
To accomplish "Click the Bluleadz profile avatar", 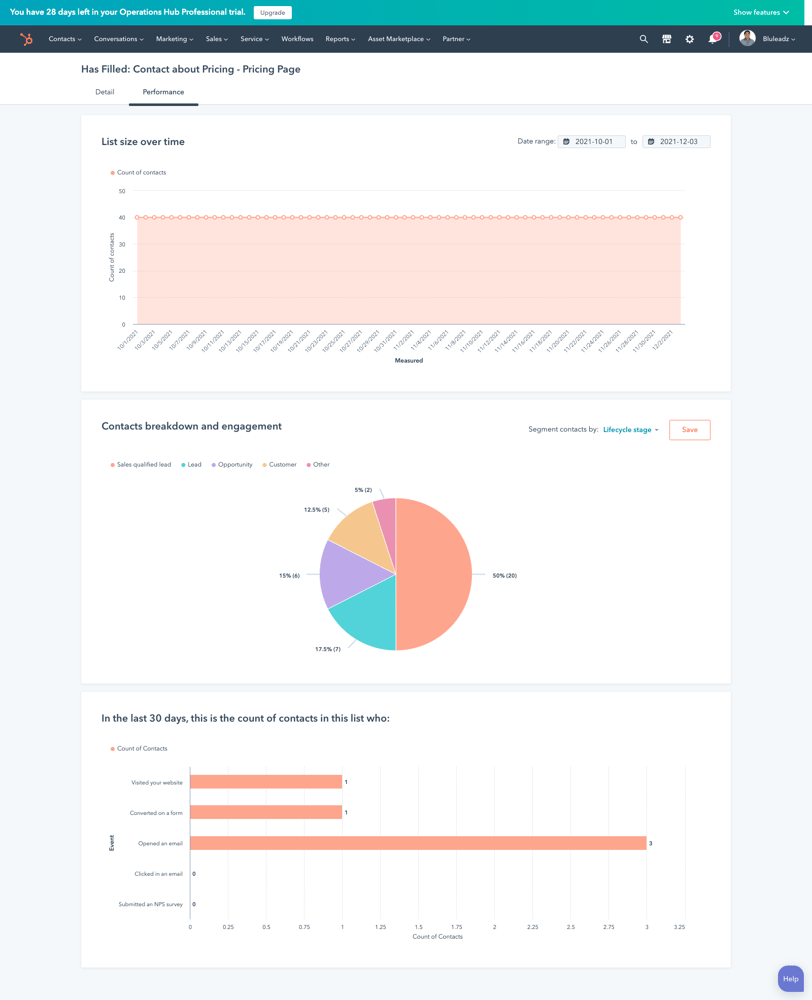I will 747,38.
